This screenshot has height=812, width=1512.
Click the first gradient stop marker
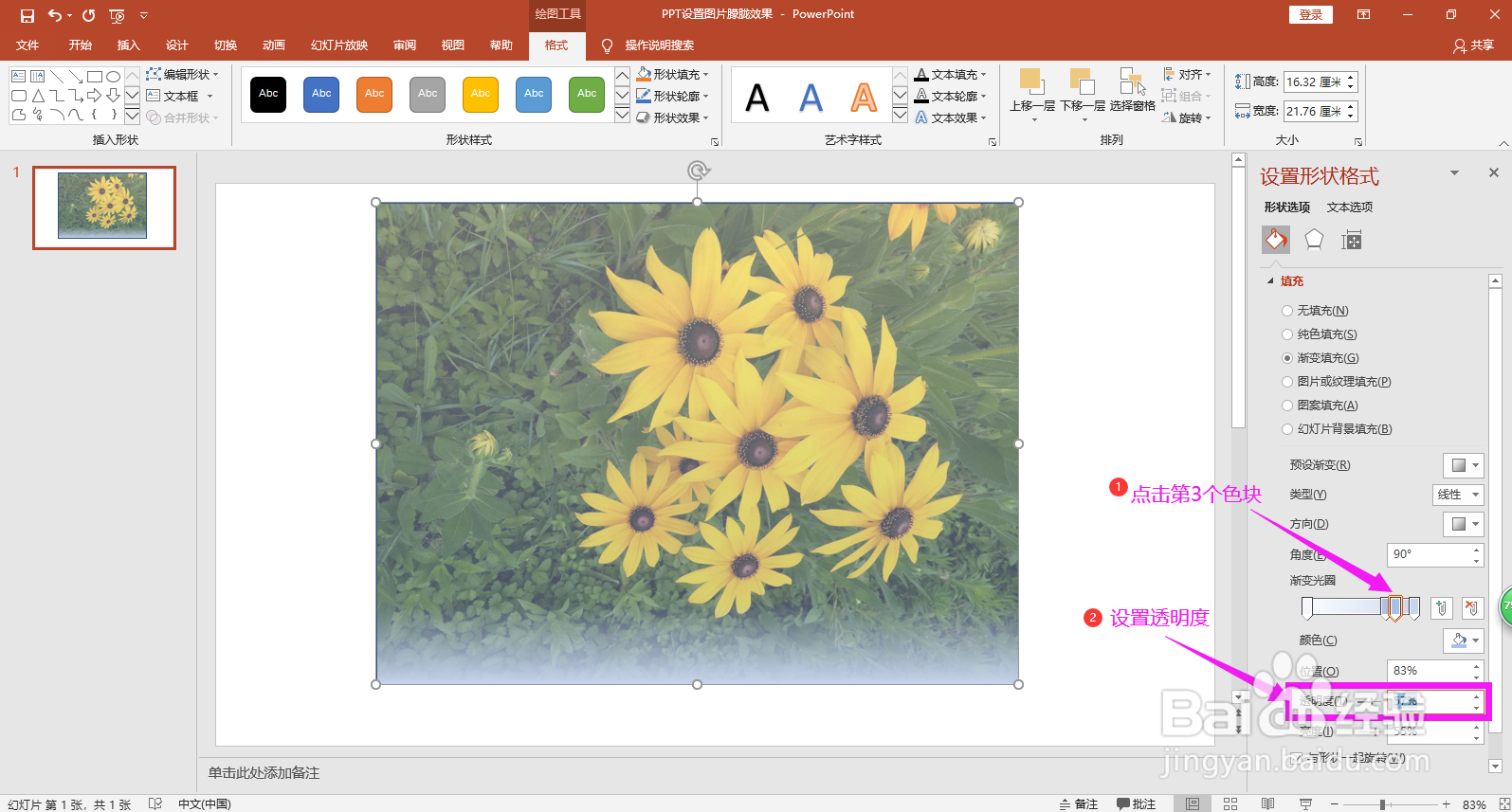1307,608
